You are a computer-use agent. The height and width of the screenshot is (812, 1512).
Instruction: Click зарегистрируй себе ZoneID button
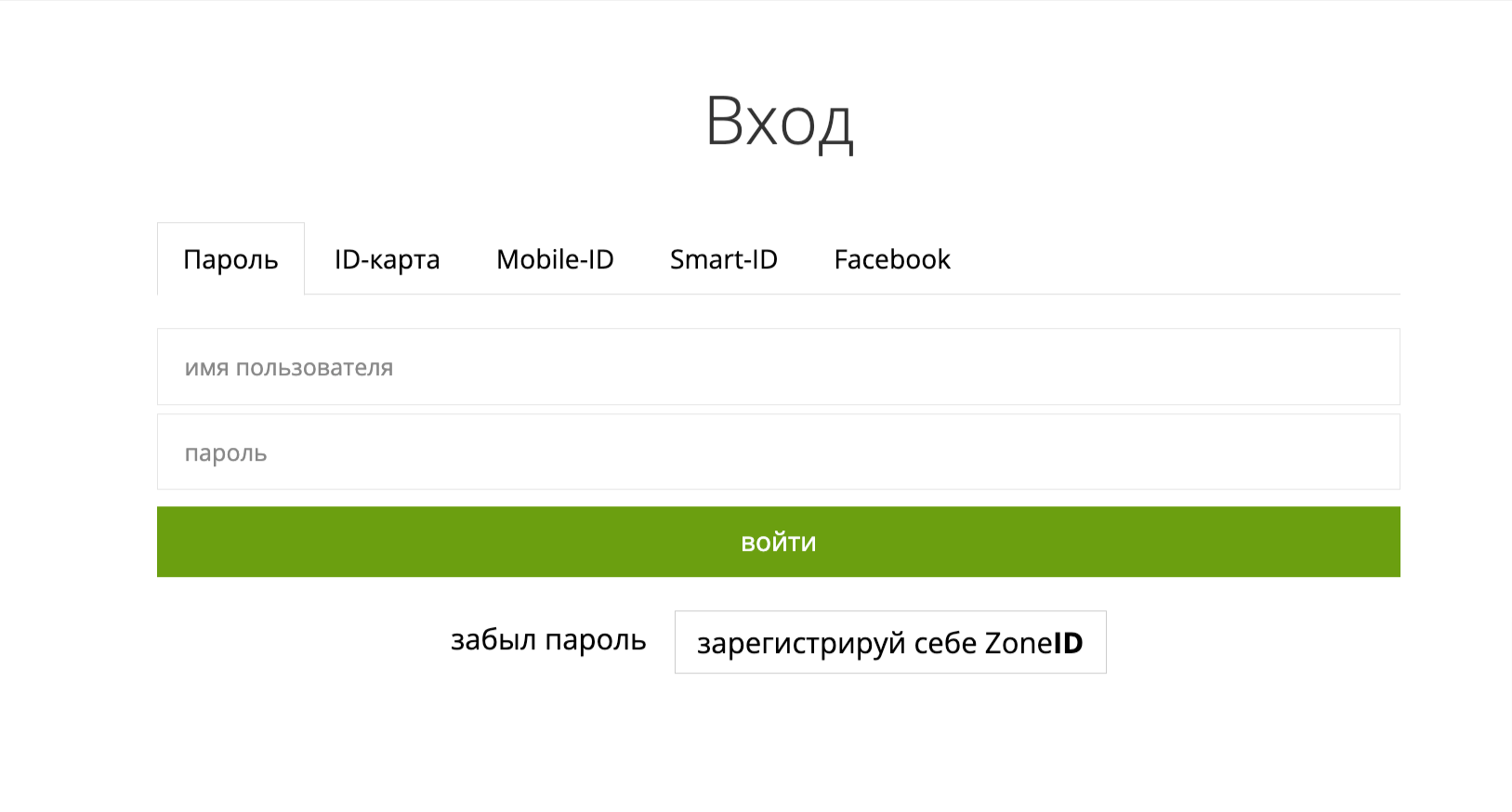coord(890,642)
